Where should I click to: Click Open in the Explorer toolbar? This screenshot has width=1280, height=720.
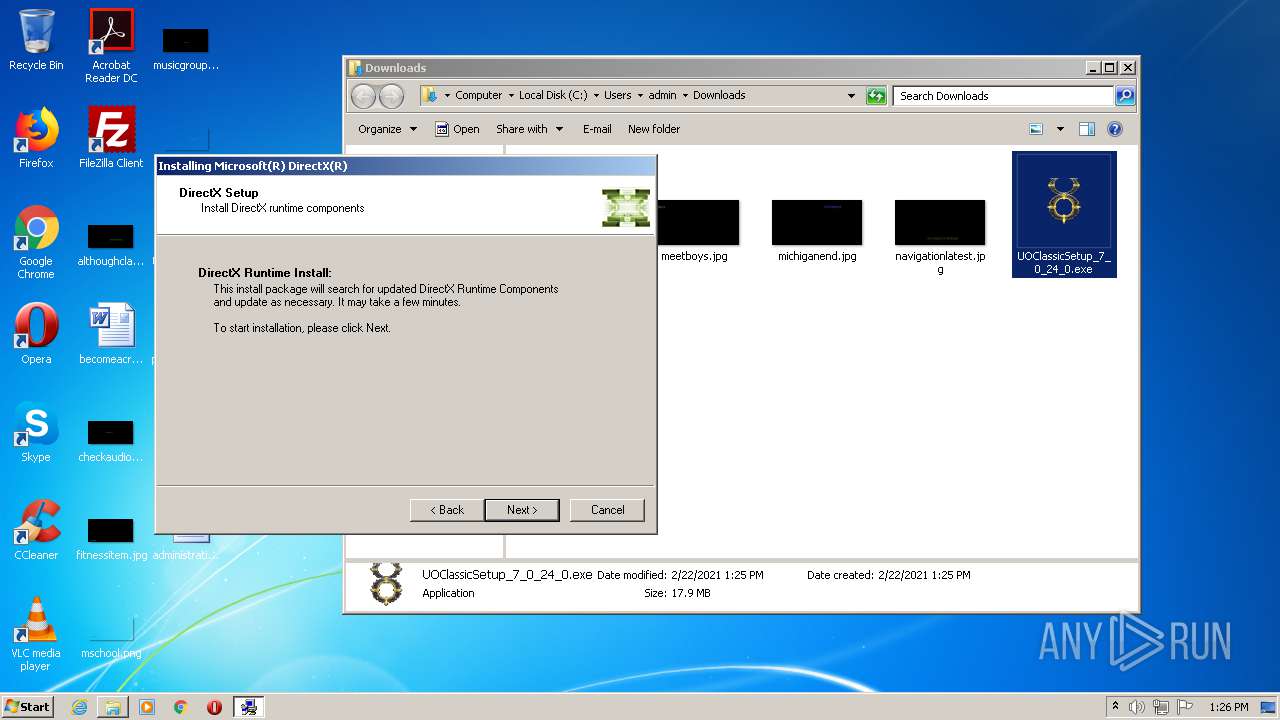(457, 129)
